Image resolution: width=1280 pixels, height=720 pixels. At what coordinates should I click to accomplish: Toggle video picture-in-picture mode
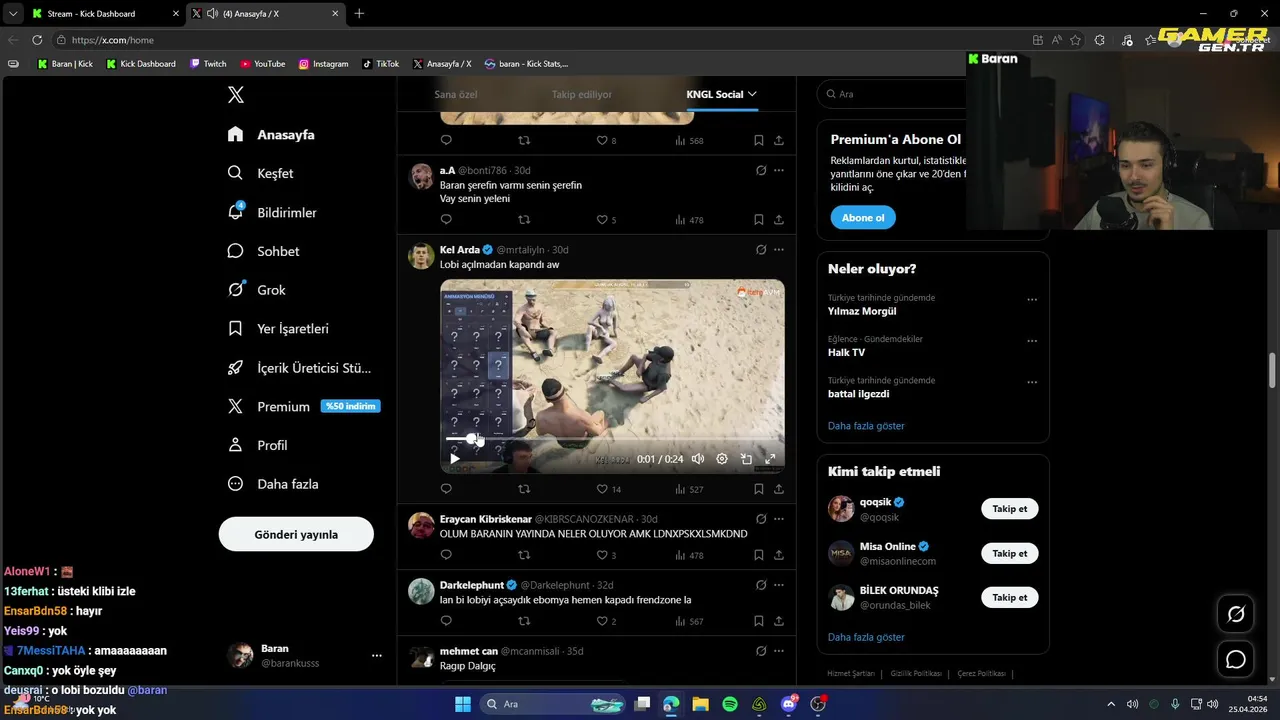746,459
